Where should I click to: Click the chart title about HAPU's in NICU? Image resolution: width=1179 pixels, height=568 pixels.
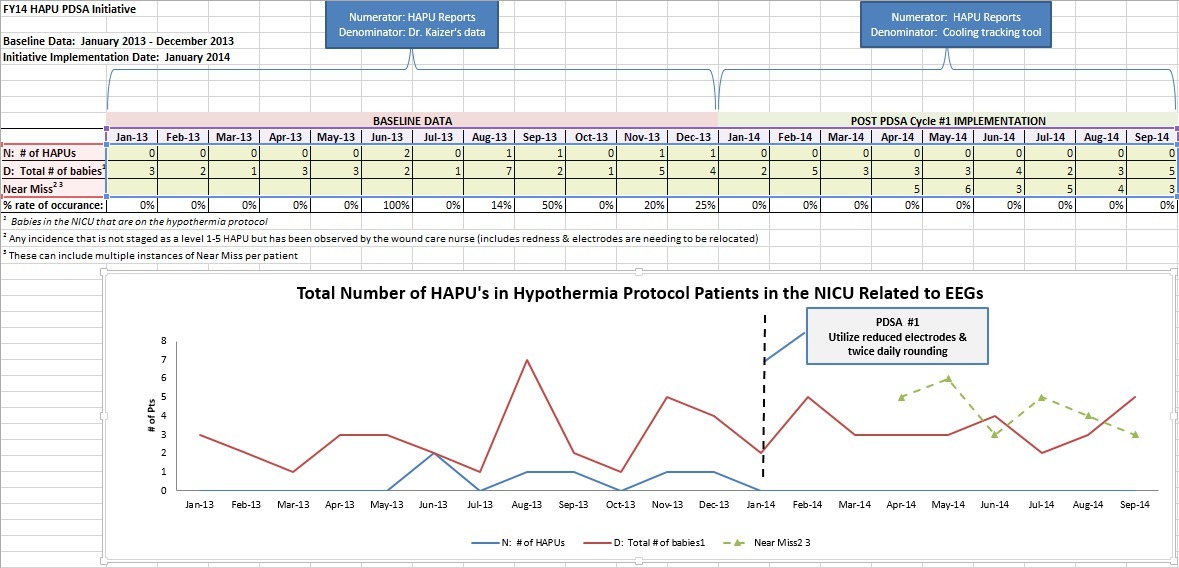[x=639, y=293]
